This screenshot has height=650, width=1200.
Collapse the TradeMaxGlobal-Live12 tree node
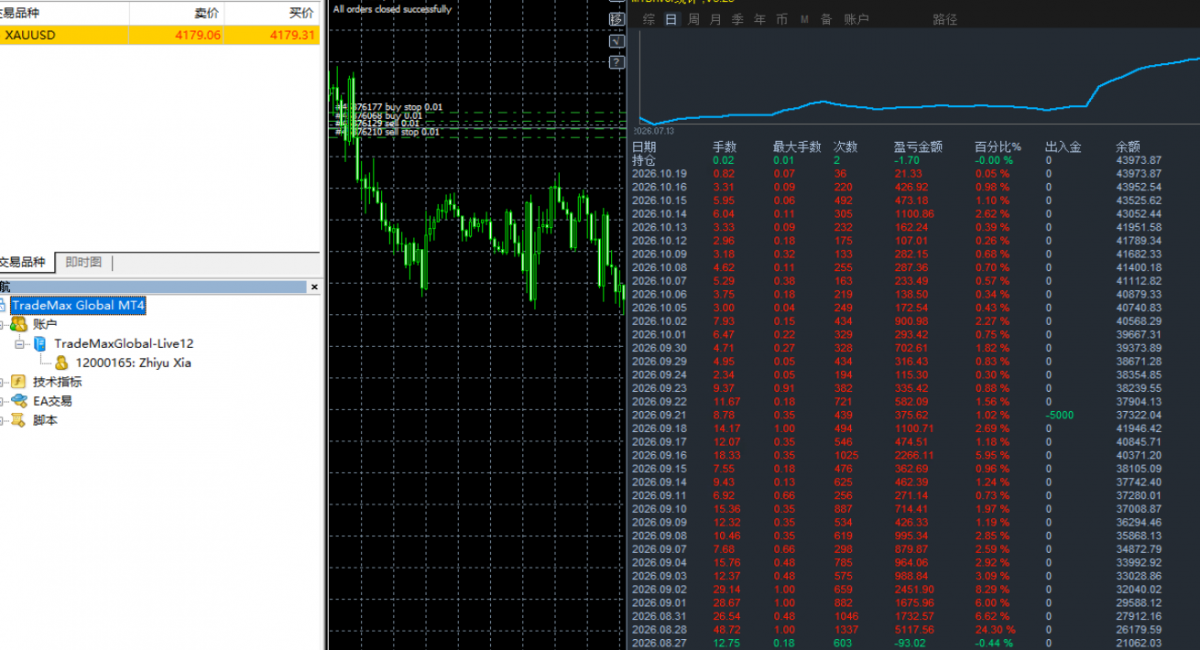coord(19,343)
